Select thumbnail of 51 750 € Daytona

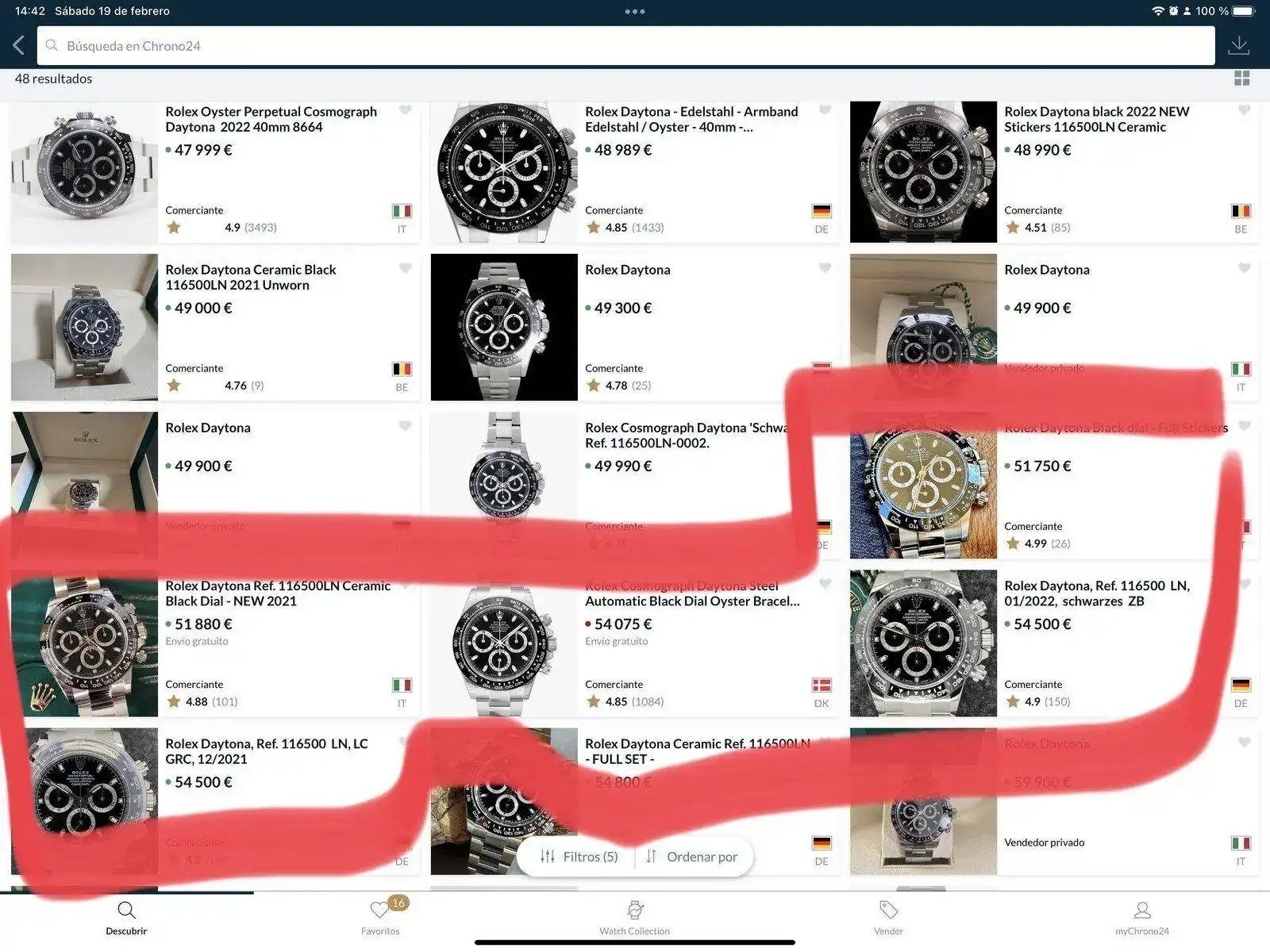tap(923, 486)
